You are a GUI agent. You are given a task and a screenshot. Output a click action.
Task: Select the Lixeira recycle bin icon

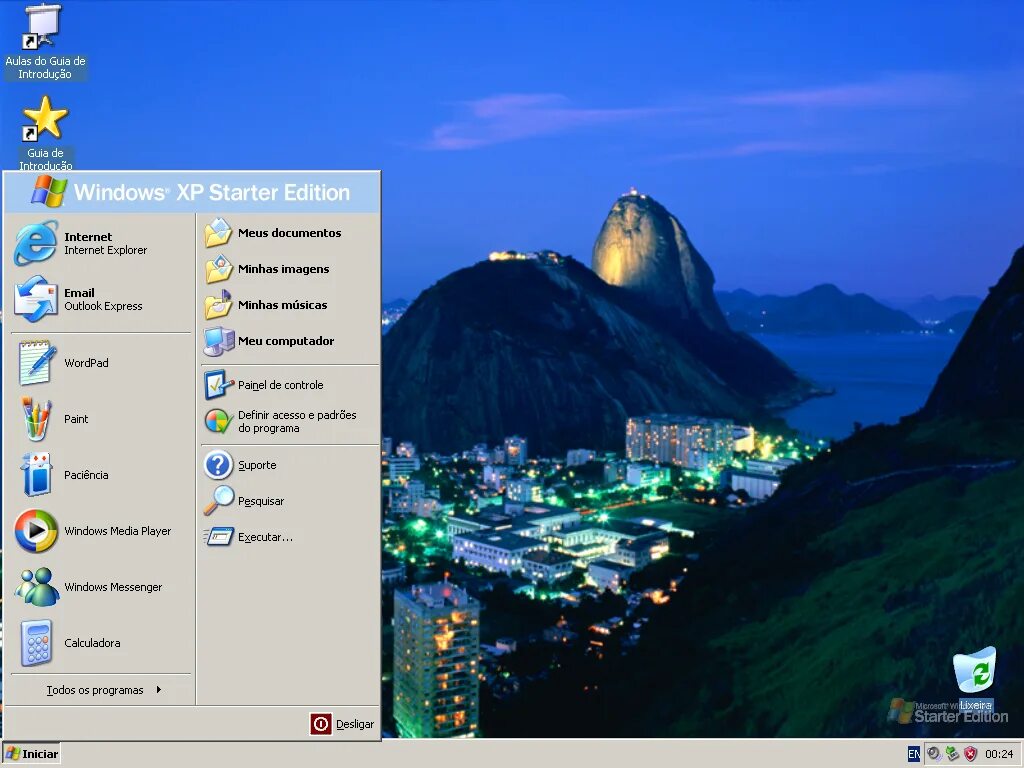[975, 678]
